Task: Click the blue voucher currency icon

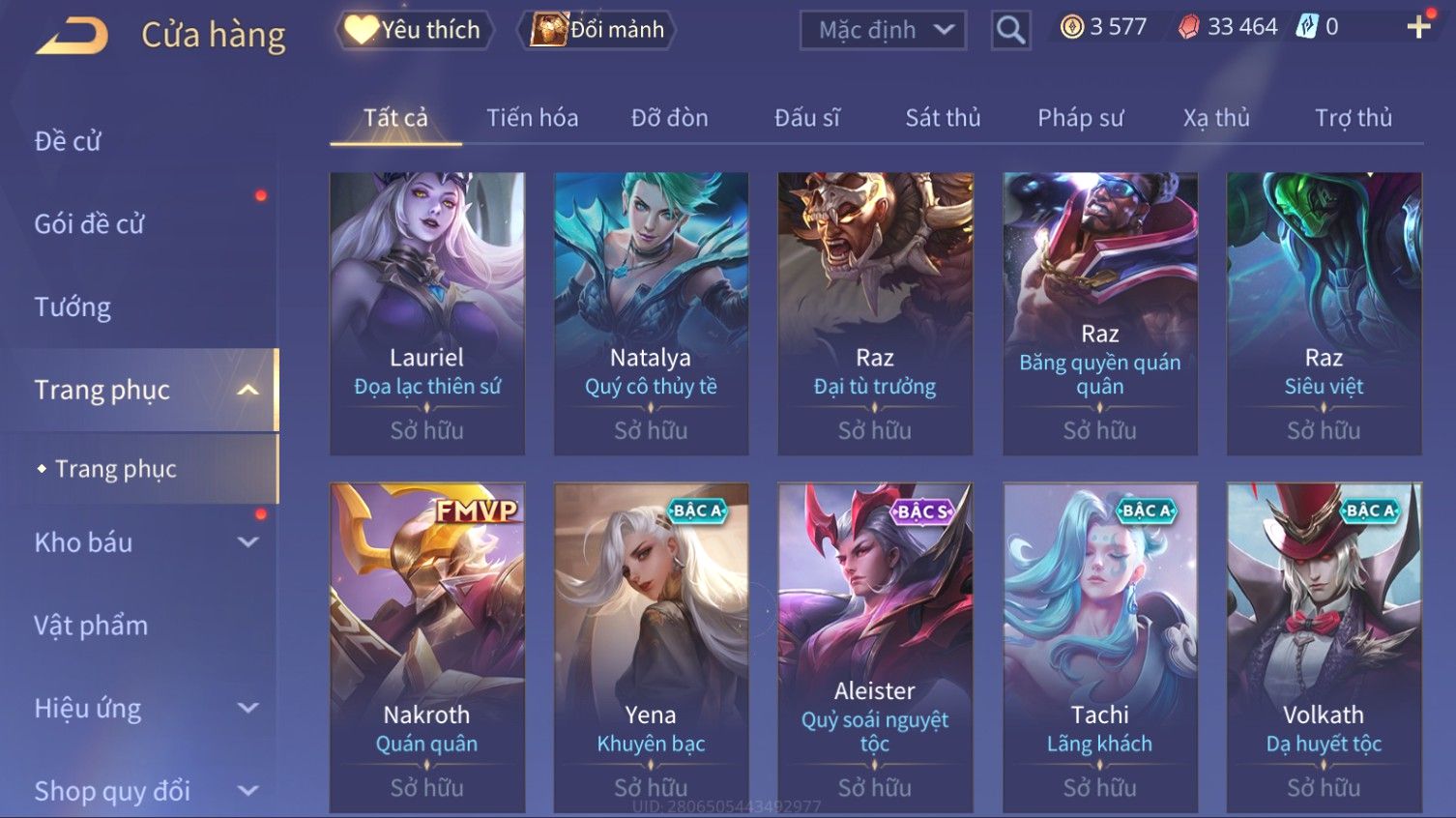Action: pyautogui.click(x=1307, y=27)
